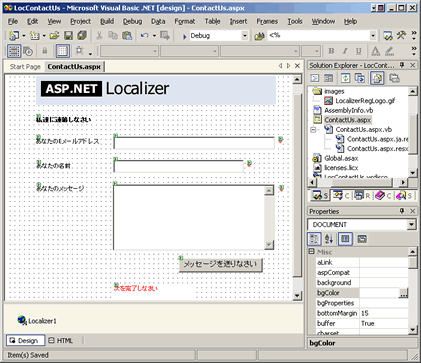The width and height of the screenshot is (421, 363).
Task: Click the bgColor ellipsis color picker button
Action: tap(403, 293)
